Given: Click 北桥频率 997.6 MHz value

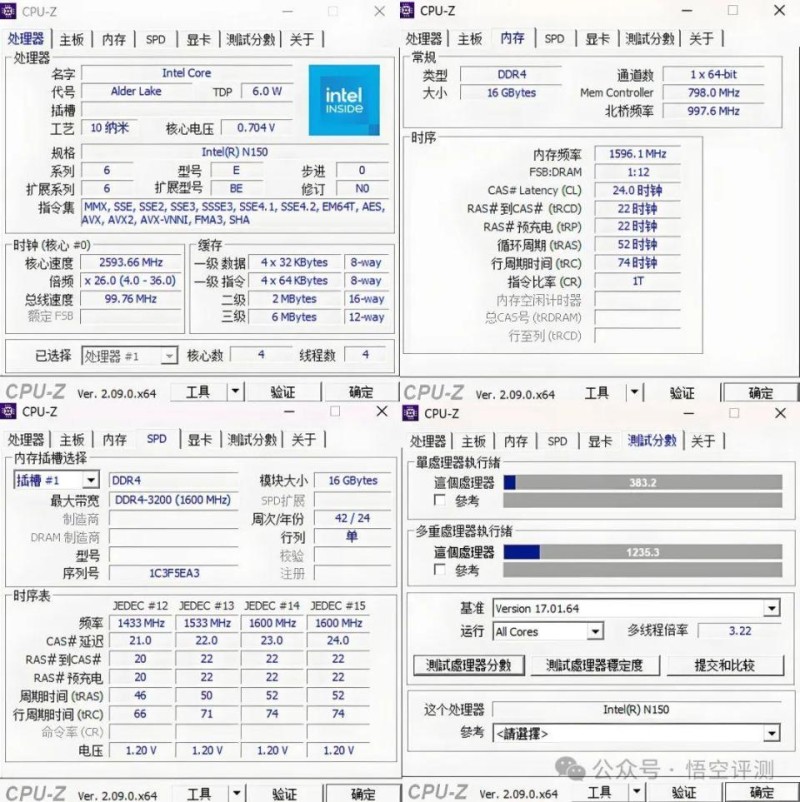Looking at the screenshot, I should tap(713, 110).
